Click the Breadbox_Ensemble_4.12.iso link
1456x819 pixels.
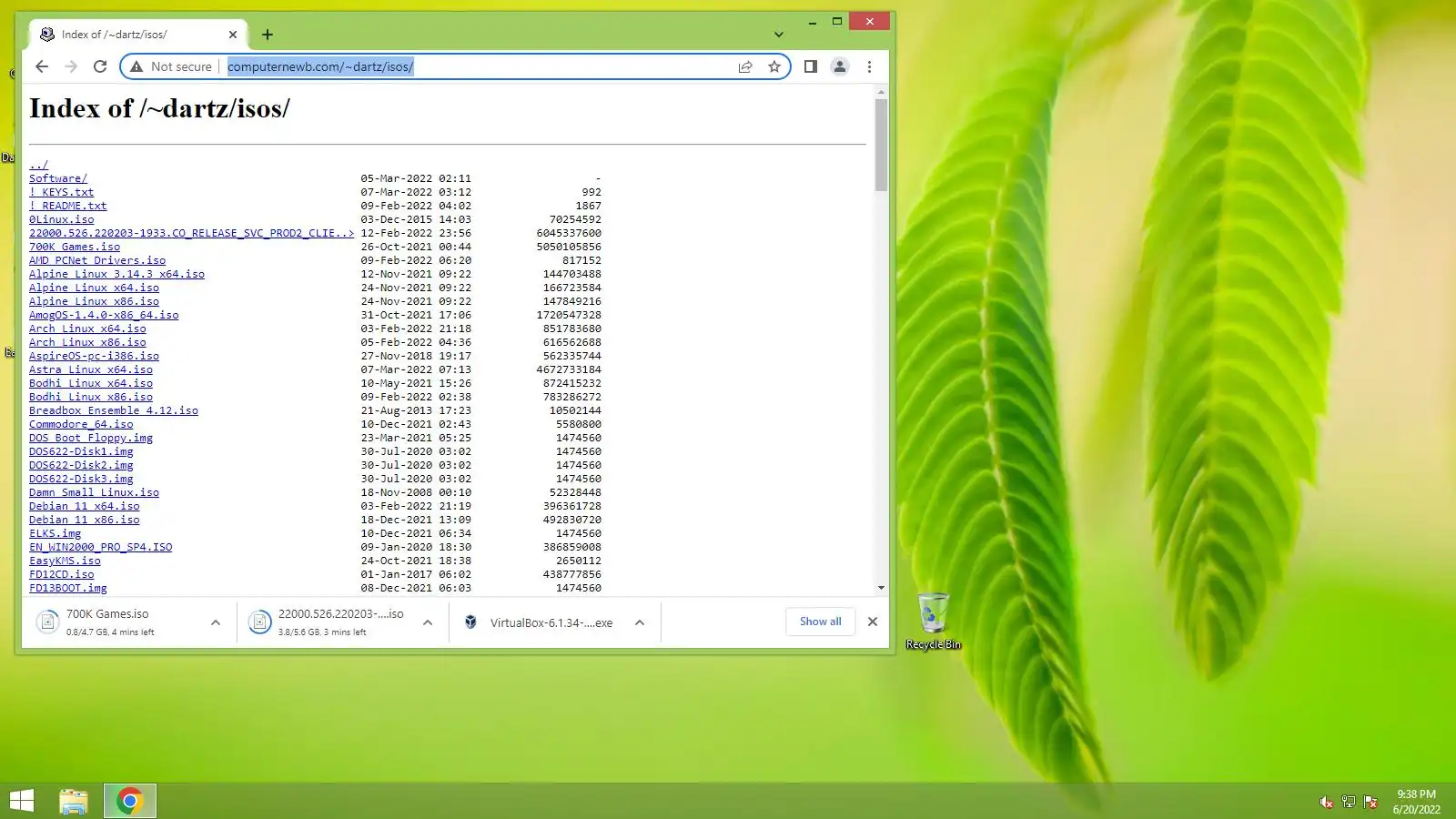[x=114, y=410]
